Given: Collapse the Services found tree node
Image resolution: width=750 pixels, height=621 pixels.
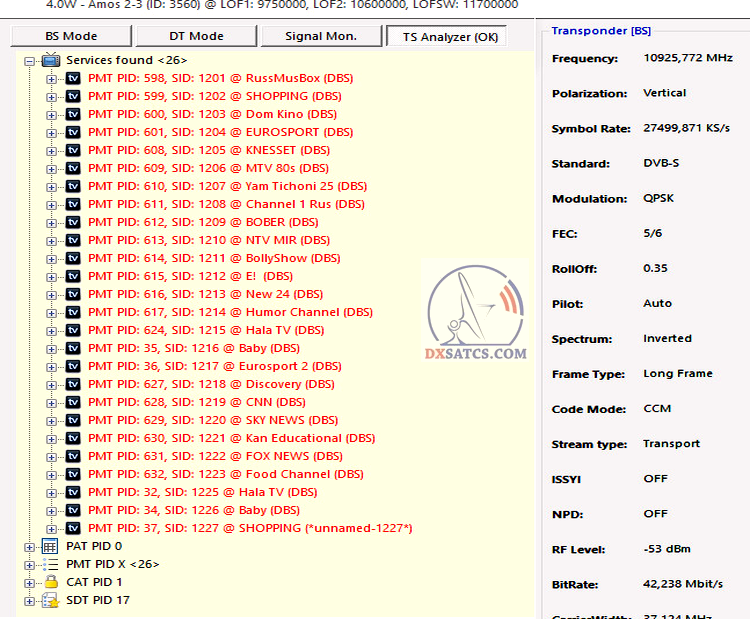Looking at the screenshot, I should [30, 61].
